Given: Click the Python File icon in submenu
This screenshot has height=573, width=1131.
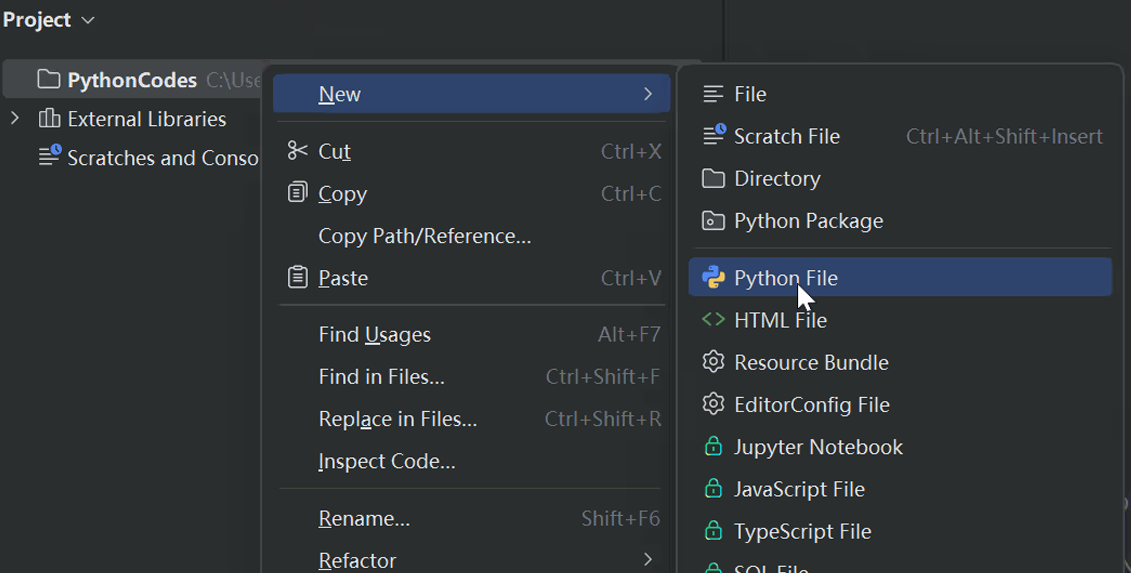Looking at the screenshot, I should tap(713, 278).
